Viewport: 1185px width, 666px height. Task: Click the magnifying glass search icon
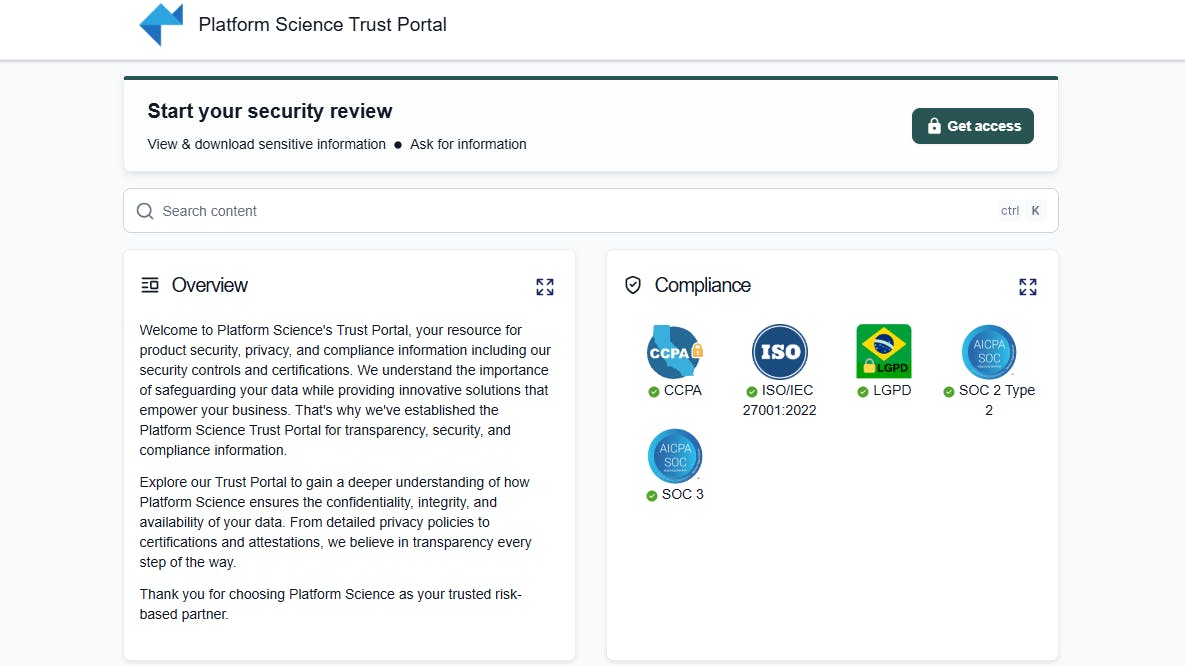tap(145, 210)
